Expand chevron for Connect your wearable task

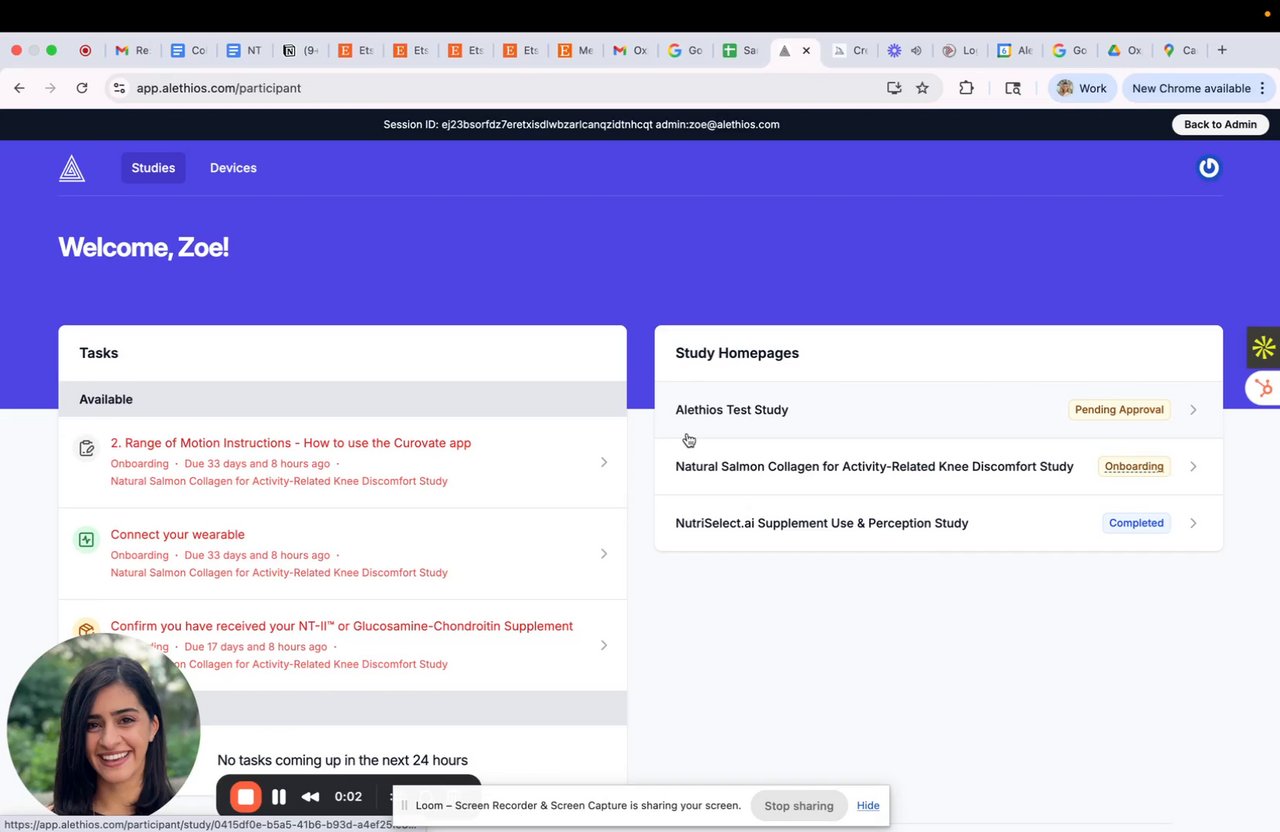coord(603,554)
